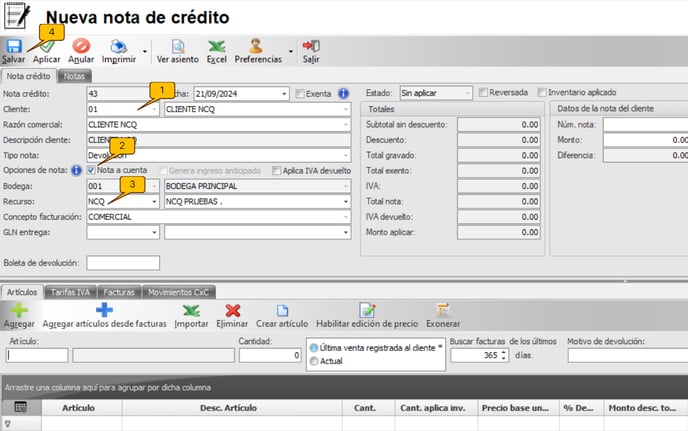Expand the Estado Sin aplicar dropdown
The height and width of the screenshot is (431, 688).
467,93
